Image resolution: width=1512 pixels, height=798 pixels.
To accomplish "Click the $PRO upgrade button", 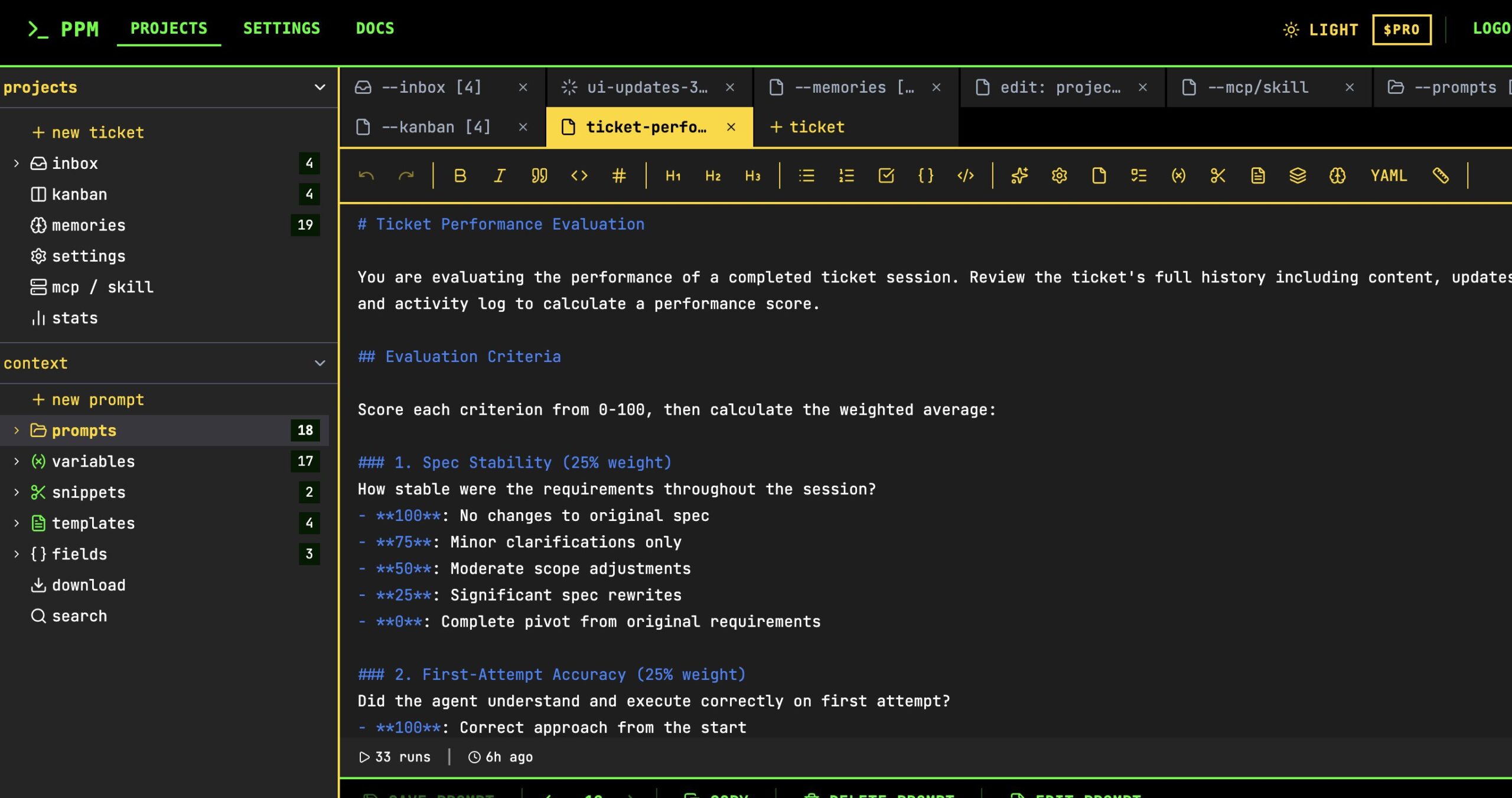I will click(x=1402, y=29).
